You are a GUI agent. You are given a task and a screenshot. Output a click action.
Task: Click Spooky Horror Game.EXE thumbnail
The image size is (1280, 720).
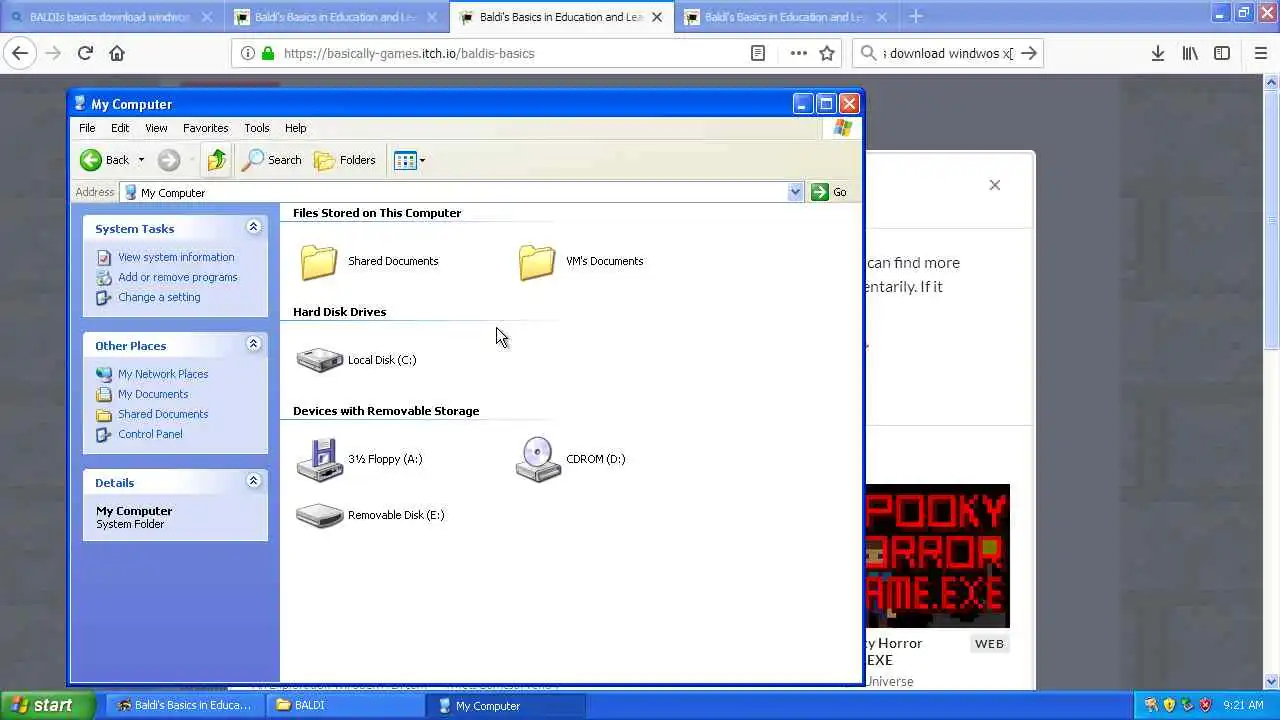point(937,556)
